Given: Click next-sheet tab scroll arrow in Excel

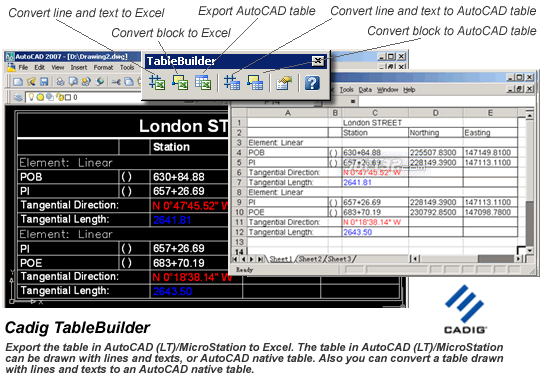Looking at the screenshot, I should (x=251, y=259).
